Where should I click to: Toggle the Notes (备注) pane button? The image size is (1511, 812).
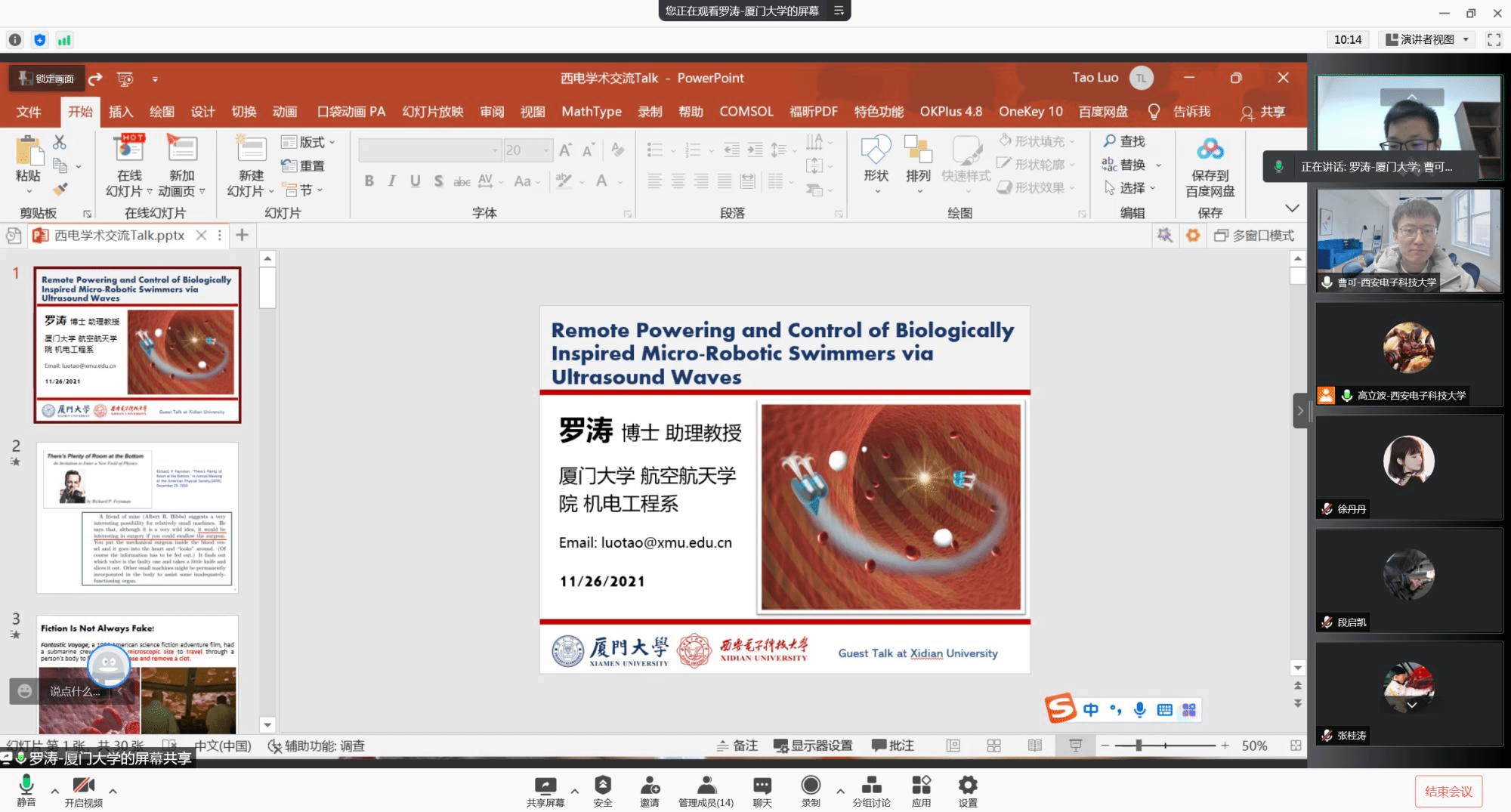[x=737, y=746]
